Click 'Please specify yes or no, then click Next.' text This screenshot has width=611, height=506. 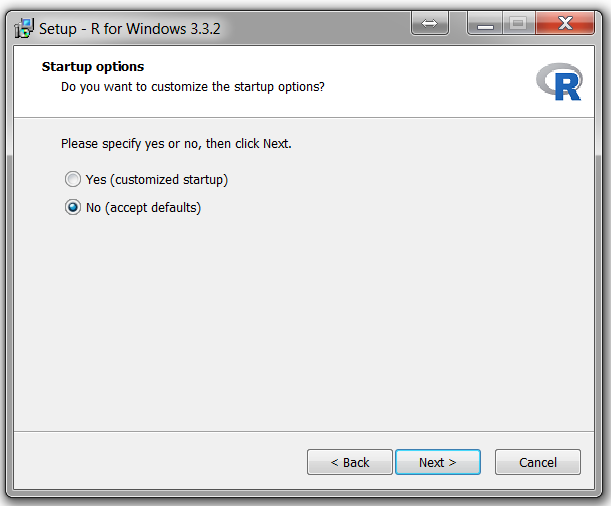pos(176,144)
